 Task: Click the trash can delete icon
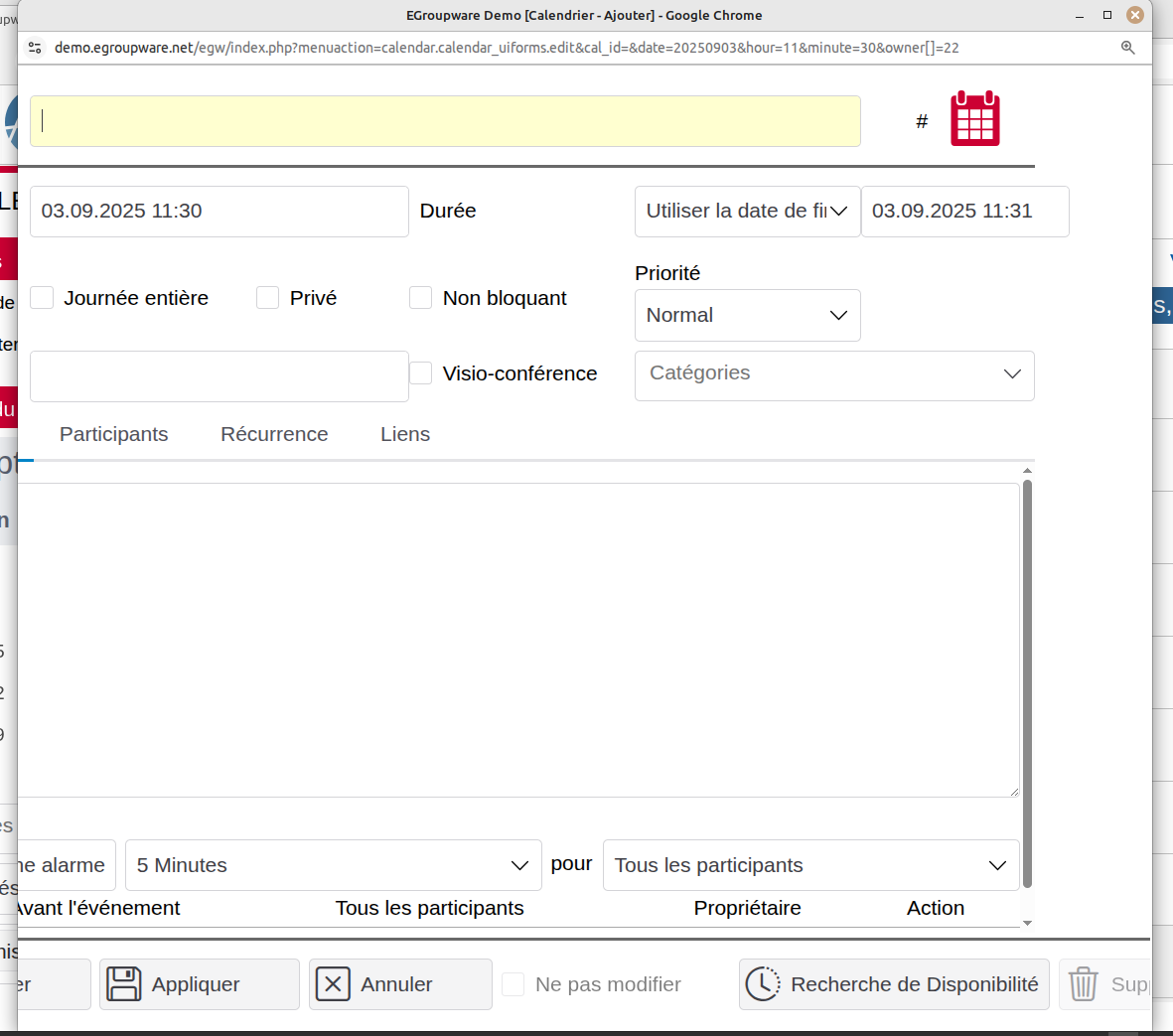pos(1083,984)
